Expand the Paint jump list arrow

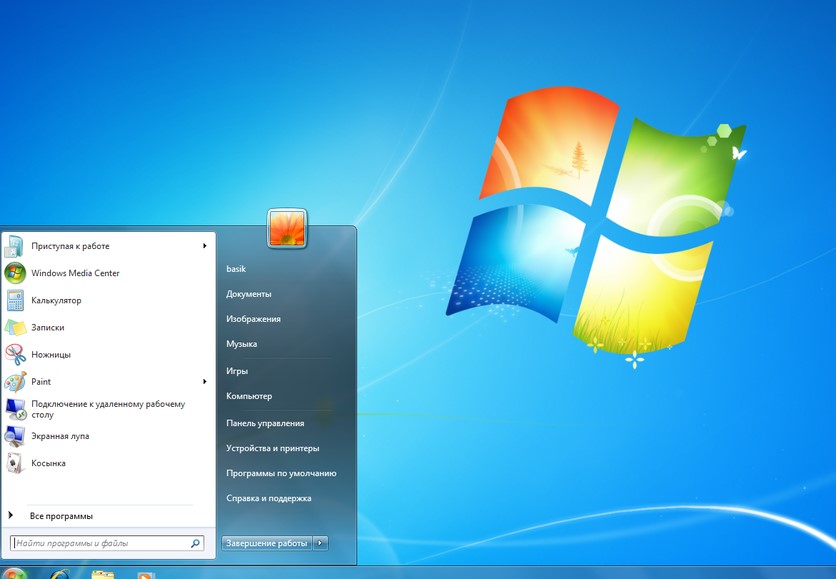[x=205, y=381]
